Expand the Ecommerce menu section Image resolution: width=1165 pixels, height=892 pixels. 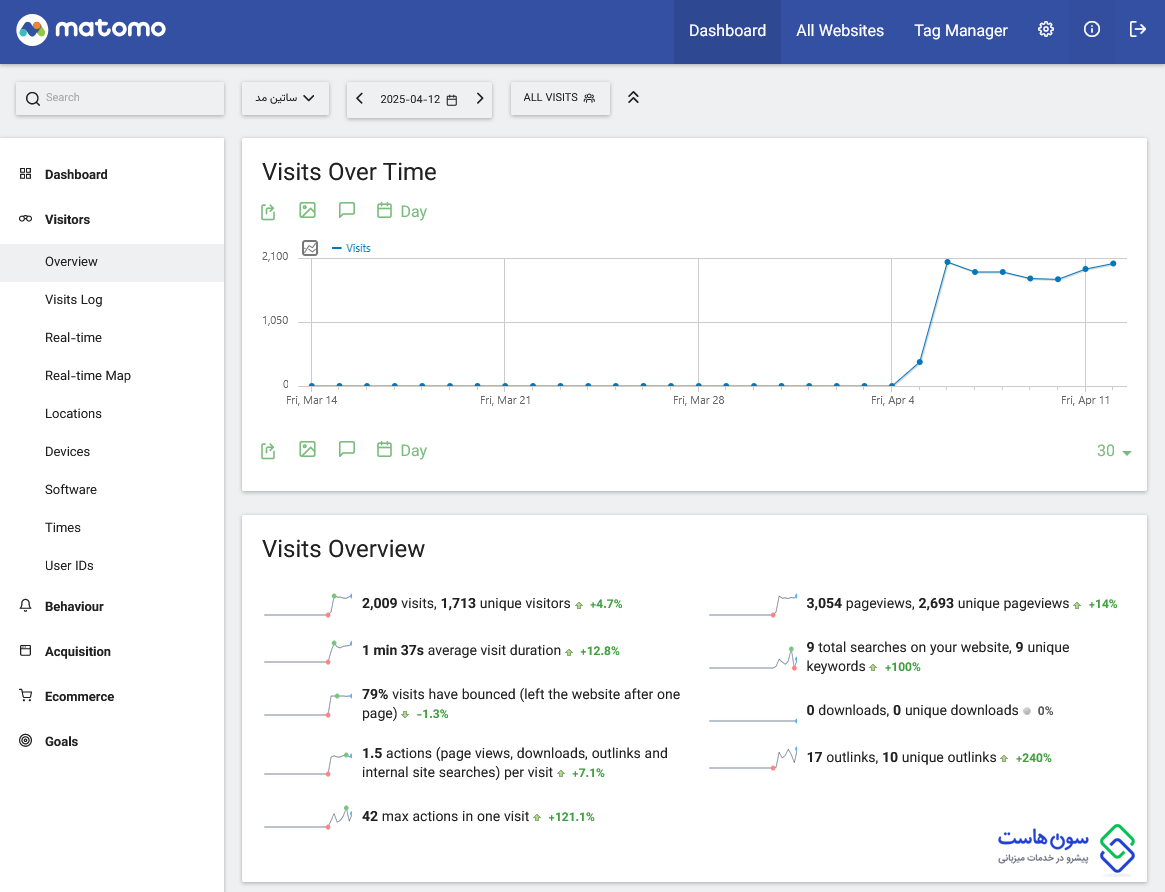[79, 697]
